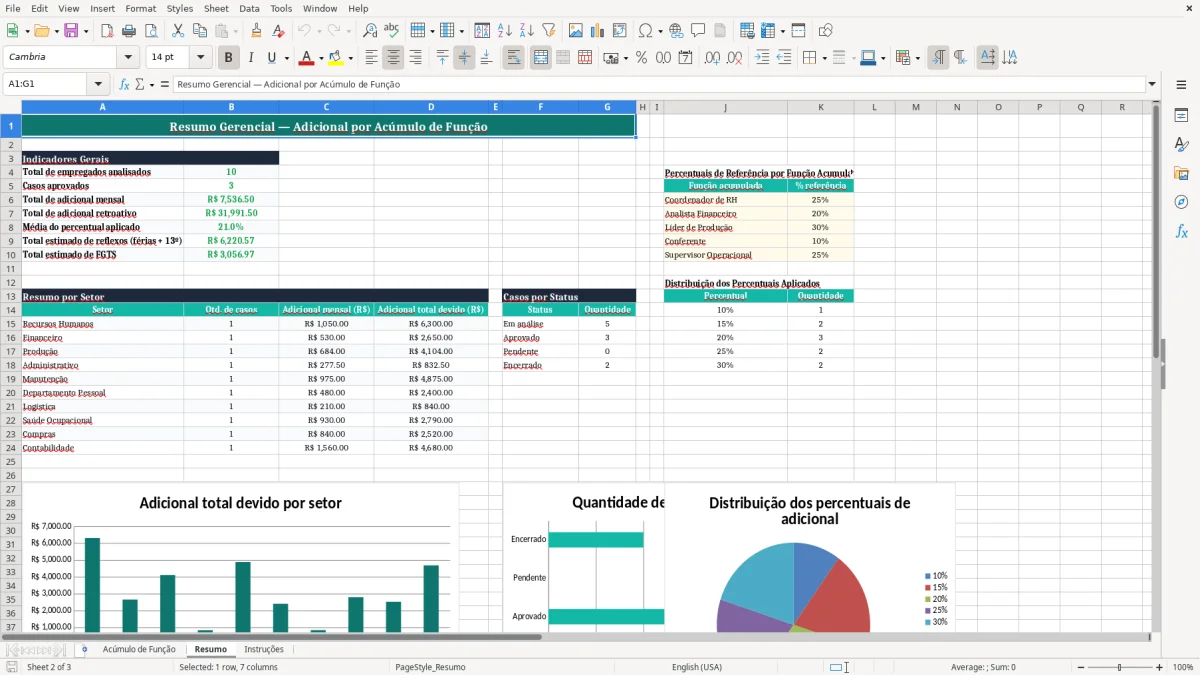Click the Select Function sigma button
Image resolution: width=1200 pixels, height=675 pixels.
[x=139, y=84]
